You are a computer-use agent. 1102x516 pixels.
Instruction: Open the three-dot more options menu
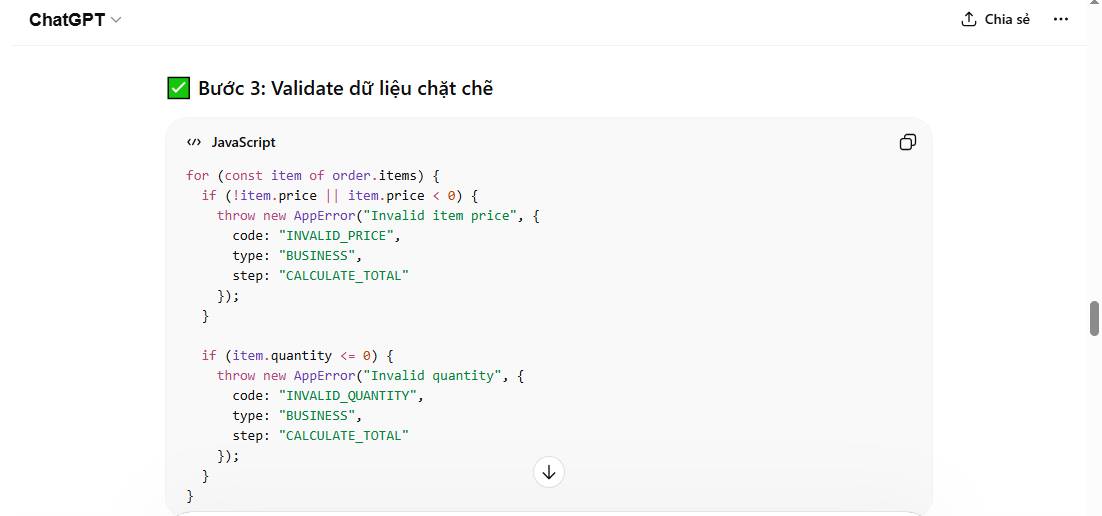point(1061,20)
